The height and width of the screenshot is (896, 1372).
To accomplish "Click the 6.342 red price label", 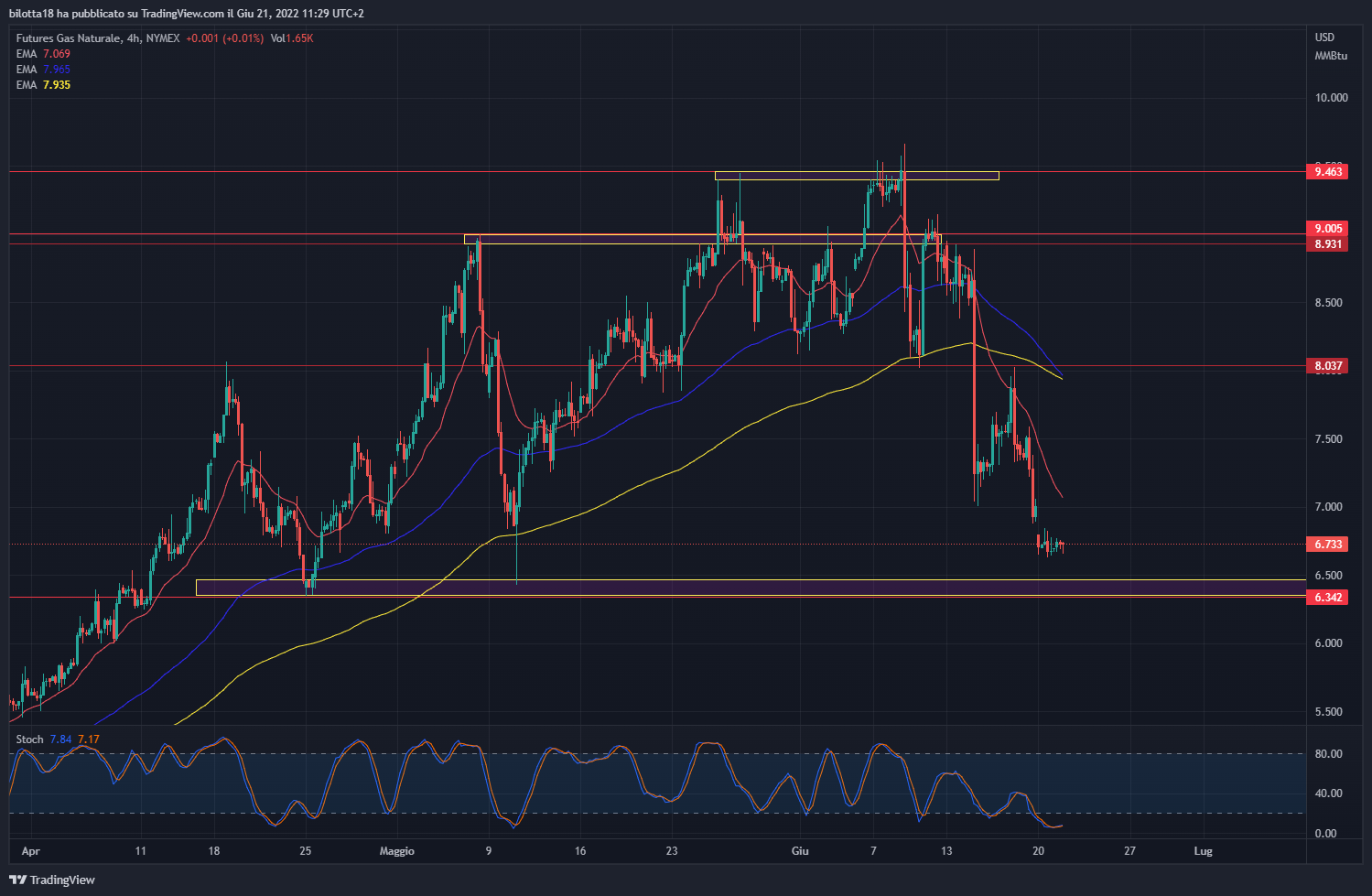I will (x=1328, y=598).
